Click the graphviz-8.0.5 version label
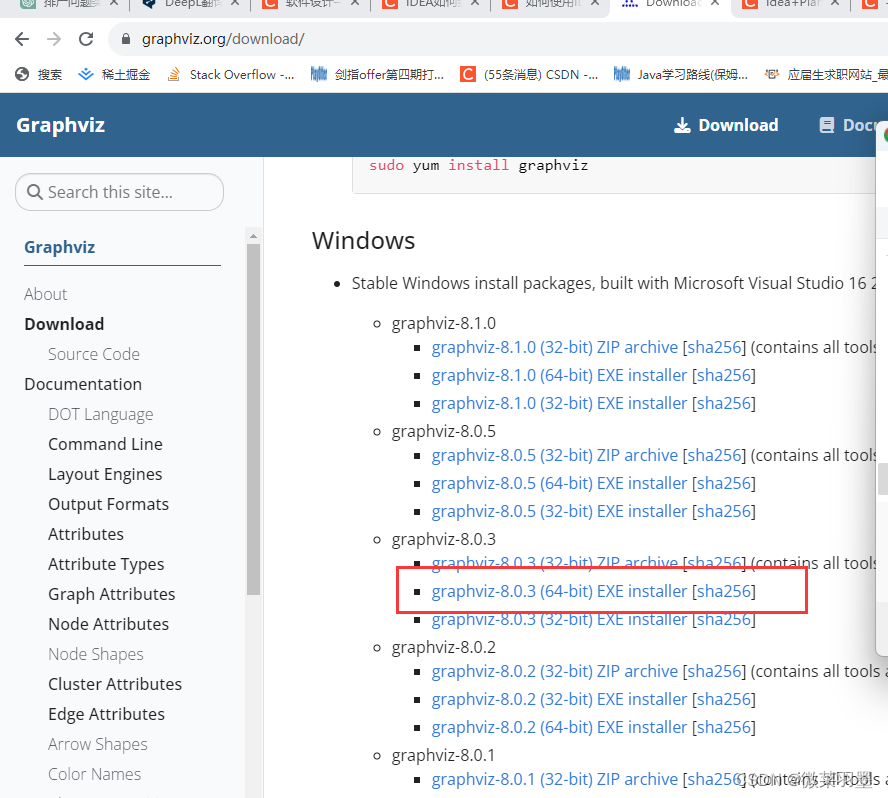 tap(443, 432)
